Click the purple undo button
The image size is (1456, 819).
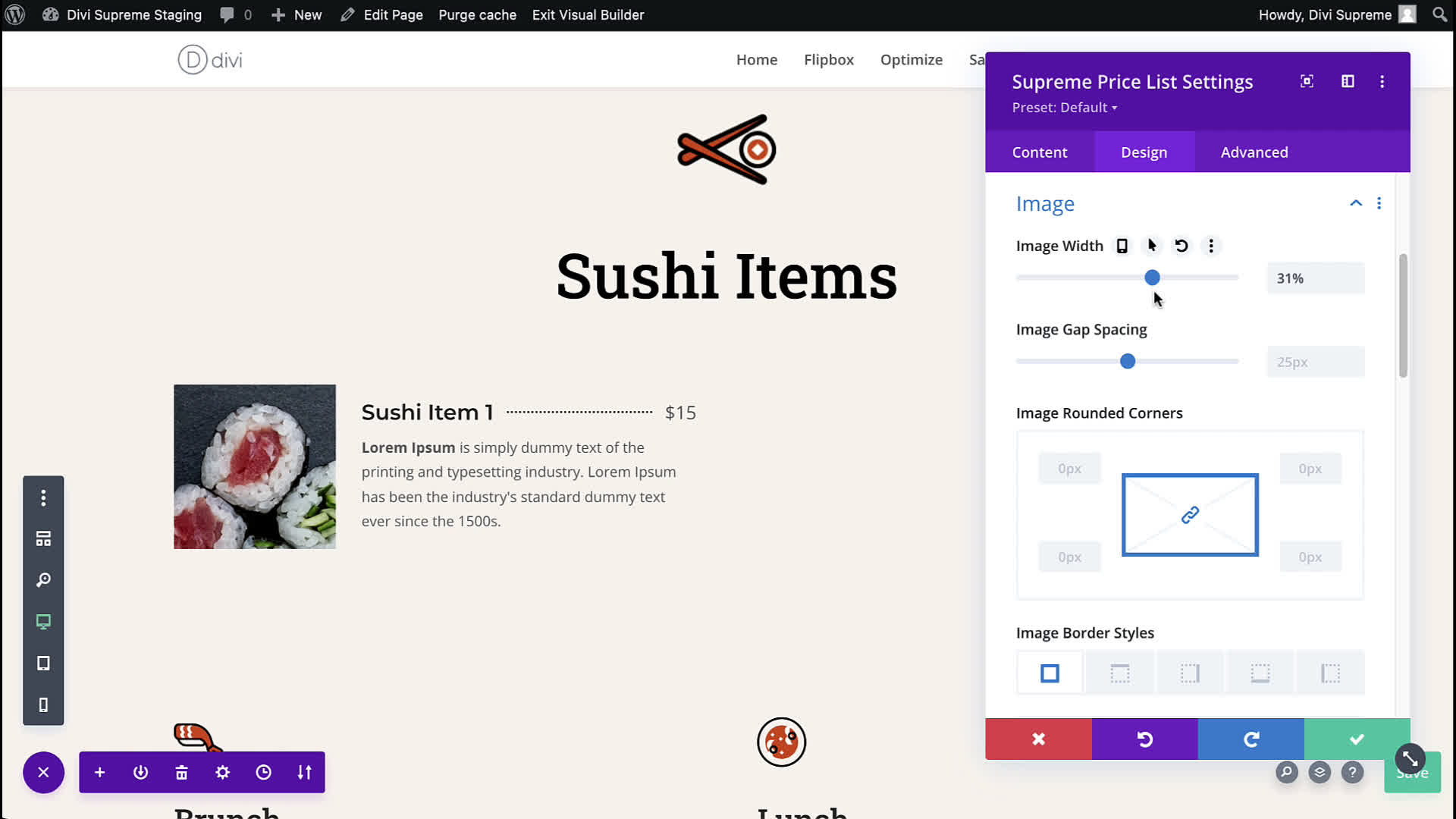(x=1144, y=739)
